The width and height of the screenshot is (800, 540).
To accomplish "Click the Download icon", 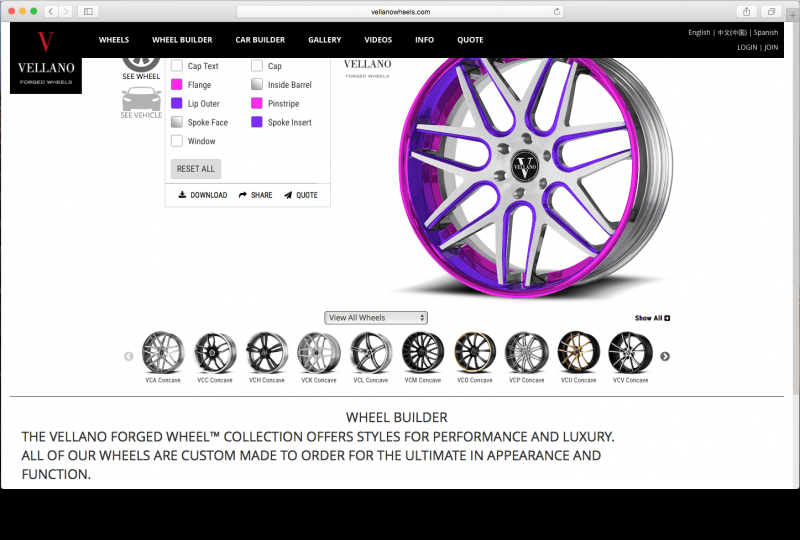I will pyautogui.click(x=182, y=195).
